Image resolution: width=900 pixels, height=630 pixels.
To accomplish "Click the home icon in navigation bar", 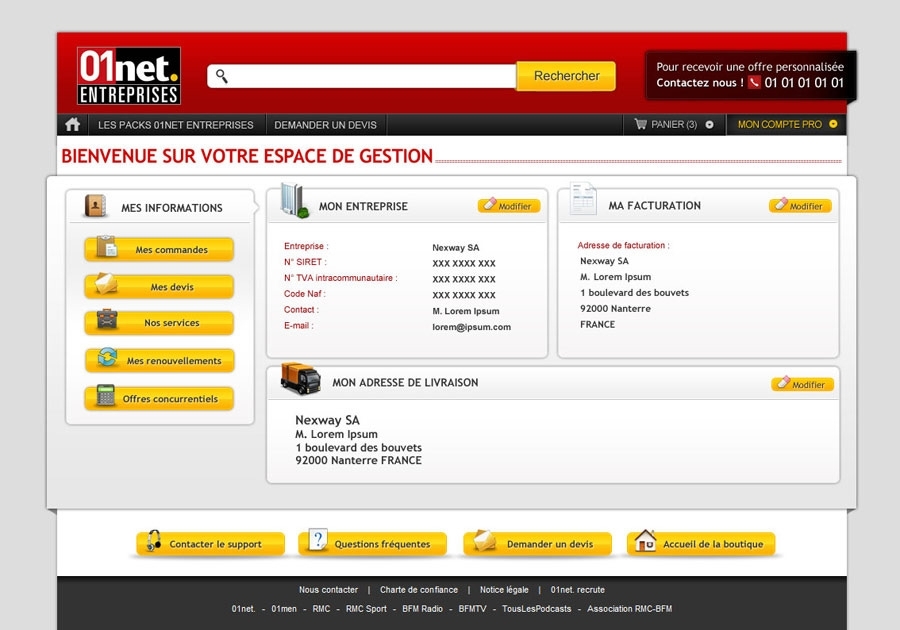I will [72, 124].
